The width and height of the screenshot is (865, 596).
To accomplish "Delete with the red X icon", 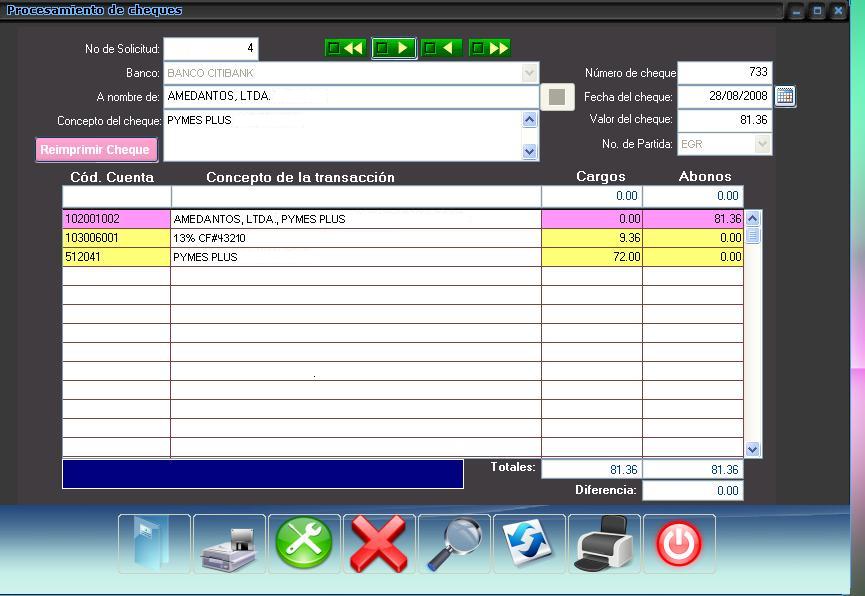I will coord(379,544).
